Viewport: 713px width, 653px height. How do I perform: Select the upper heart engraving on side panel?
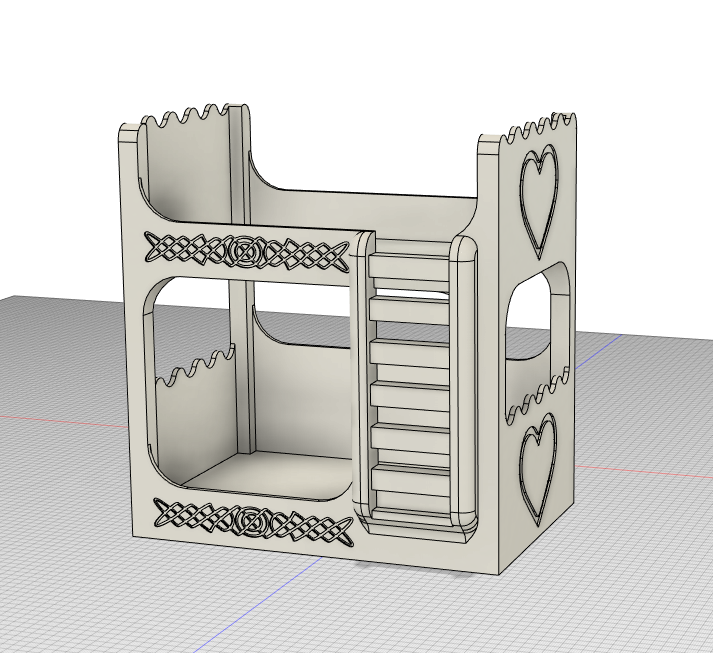(x=539, y=201)
